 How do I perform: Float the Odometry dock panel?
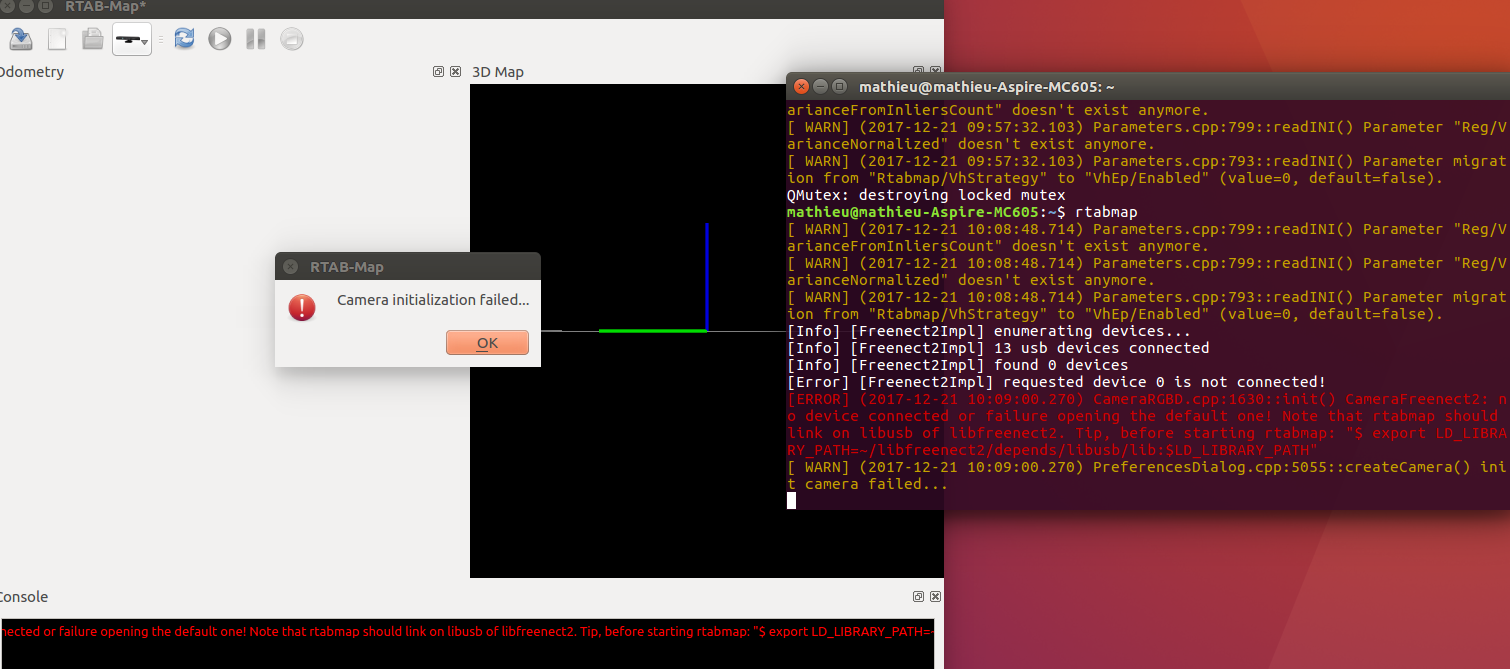[x=438, y=72]
